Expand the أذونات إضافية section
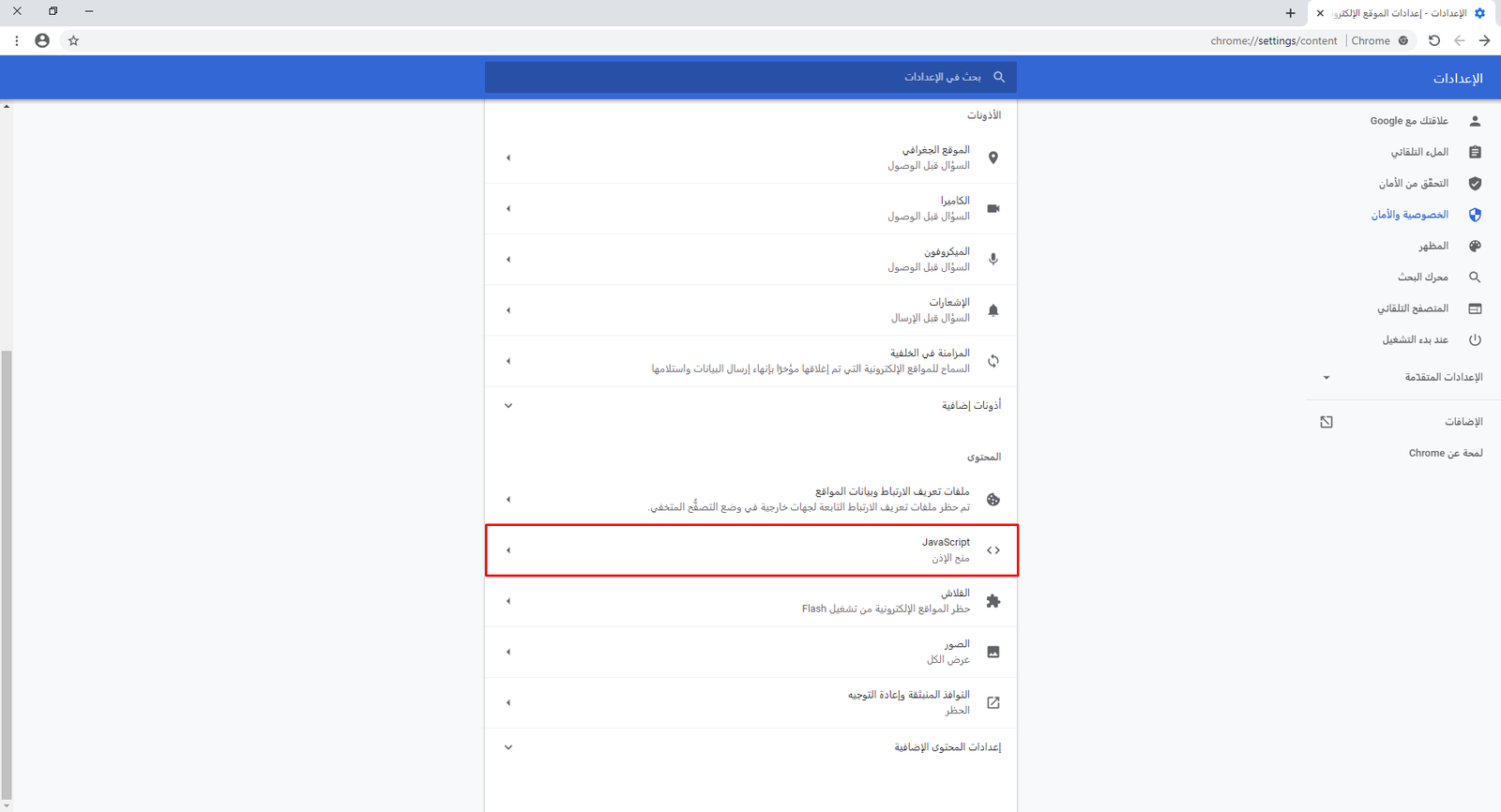Screen dimensions: 1501x812 pos(750,405)
